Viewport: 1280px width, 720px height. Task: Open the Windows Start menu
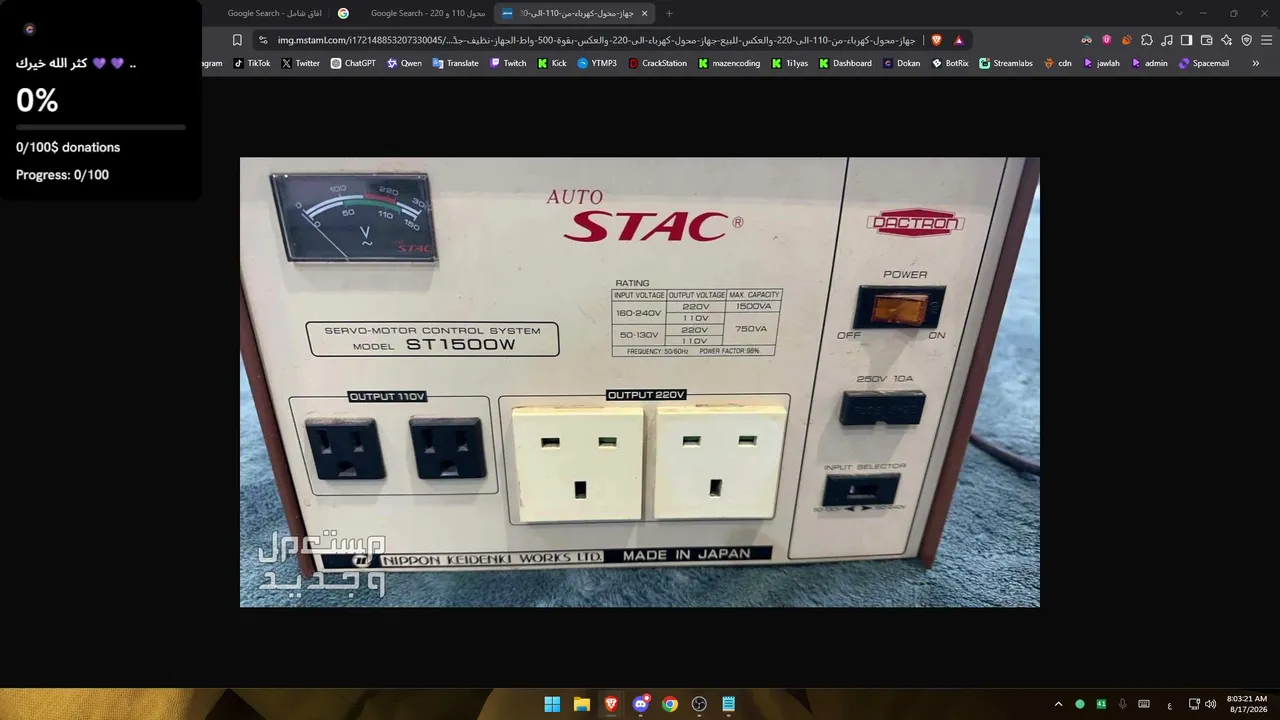point(552,704)
